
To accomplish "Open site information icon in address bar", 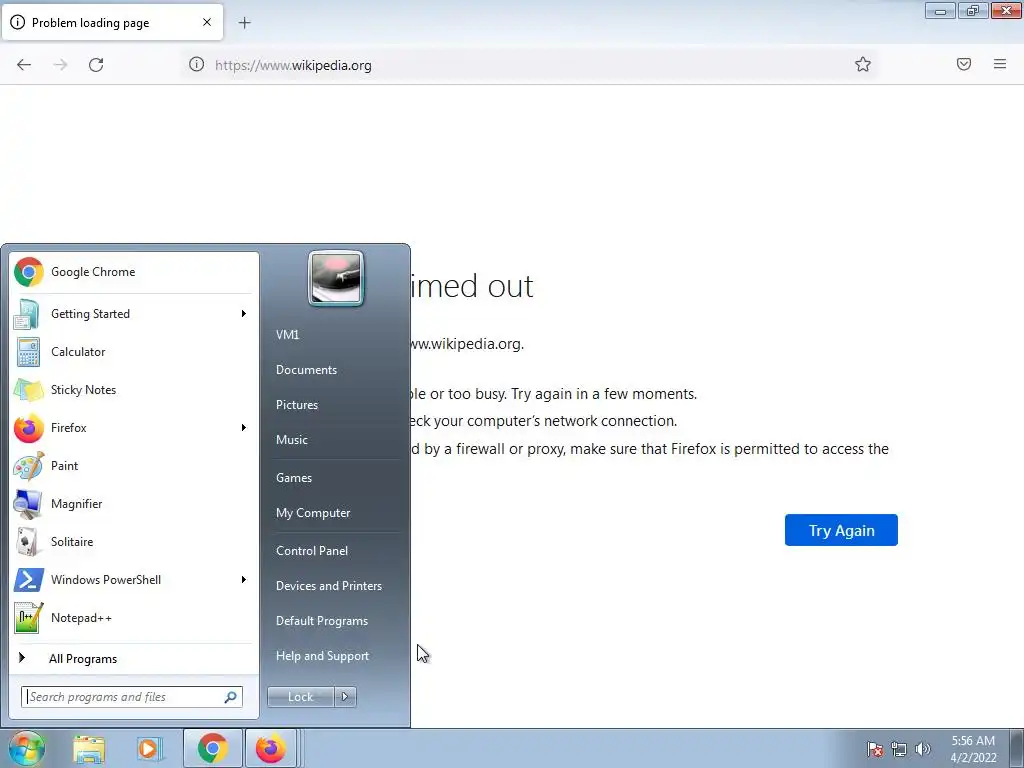I will [197, 64].
